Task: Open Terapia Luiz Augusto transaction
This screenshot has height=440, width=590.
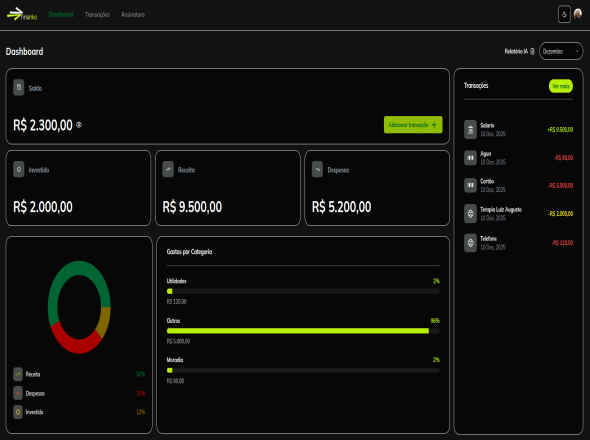Action: (x=519, y=213)
